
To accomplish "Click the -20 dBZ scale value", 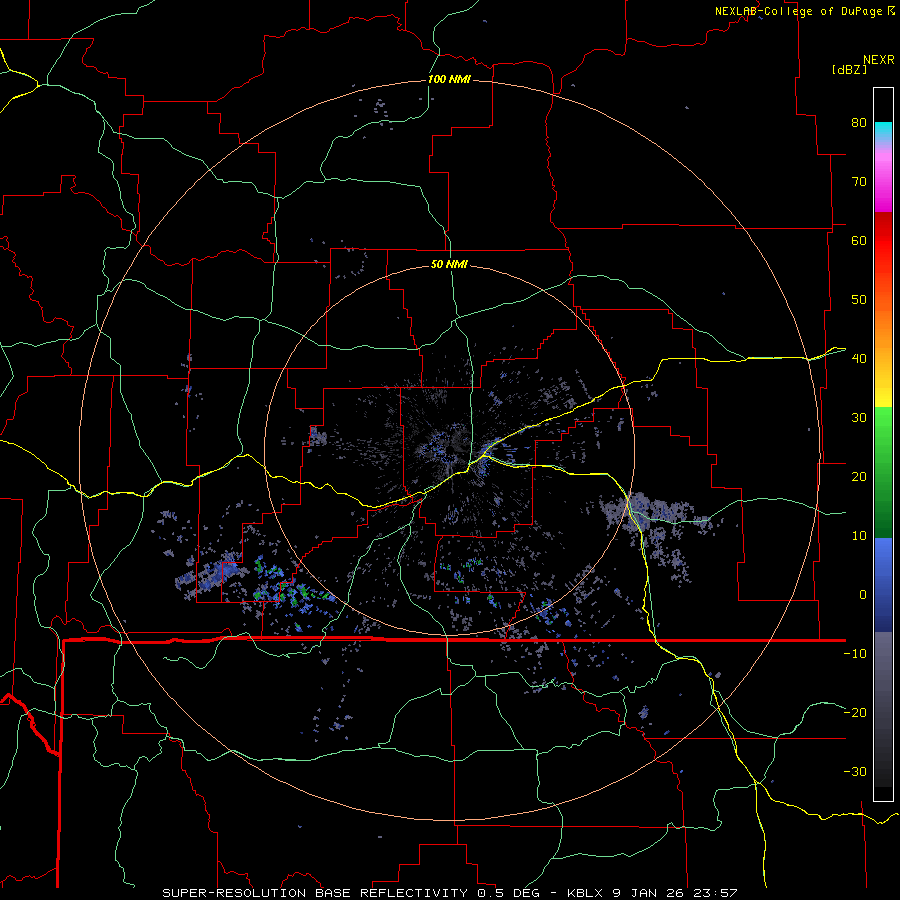I will point(855,712).
